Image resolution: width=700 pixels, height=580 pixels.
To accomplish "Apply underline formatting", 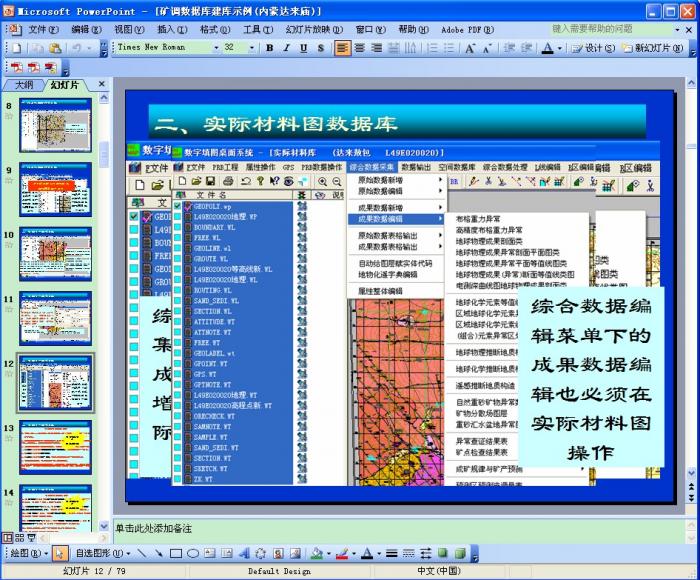I will pos(301,48).
